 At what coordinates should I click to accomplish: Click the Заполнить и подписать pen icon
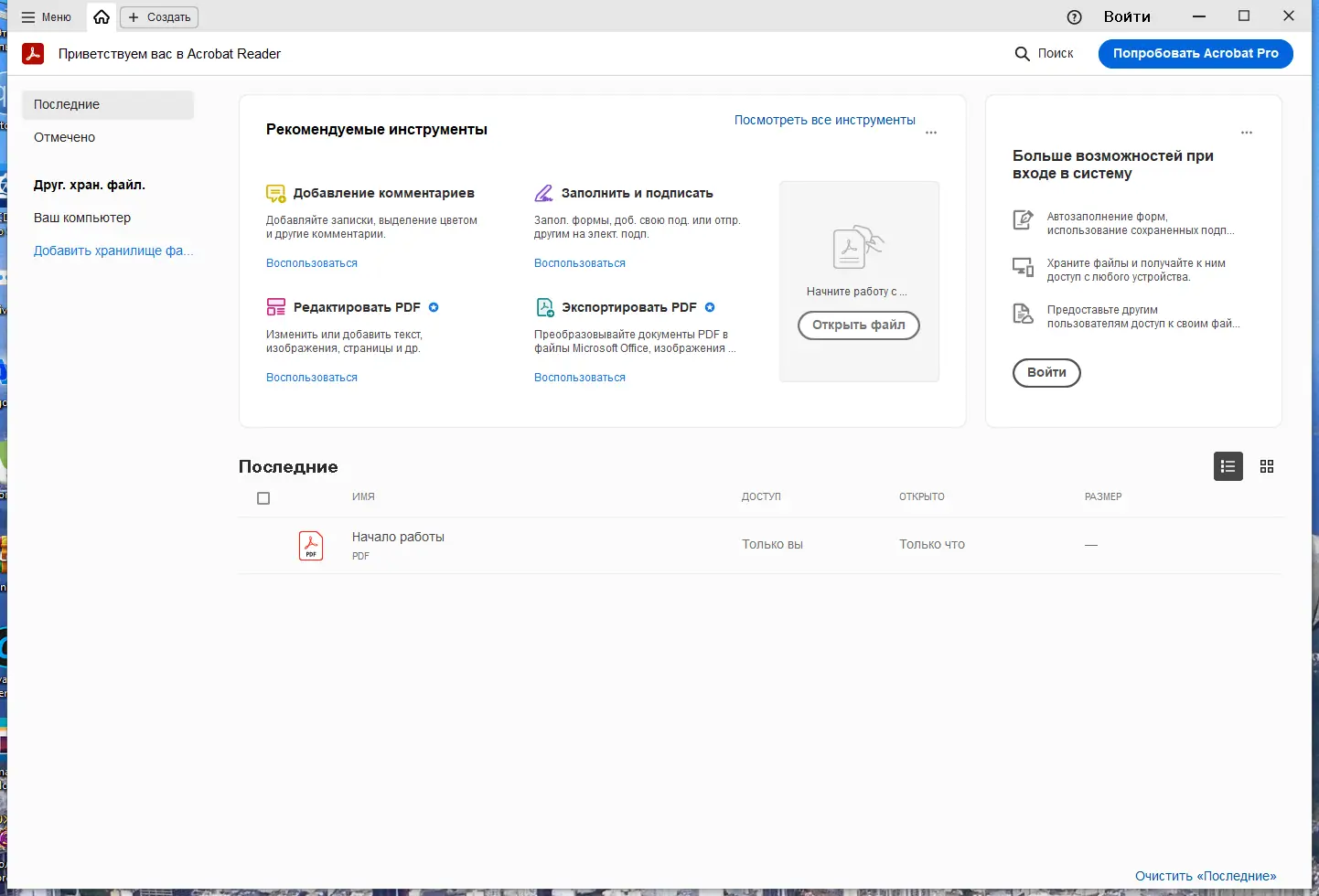[x=543, y=194]
